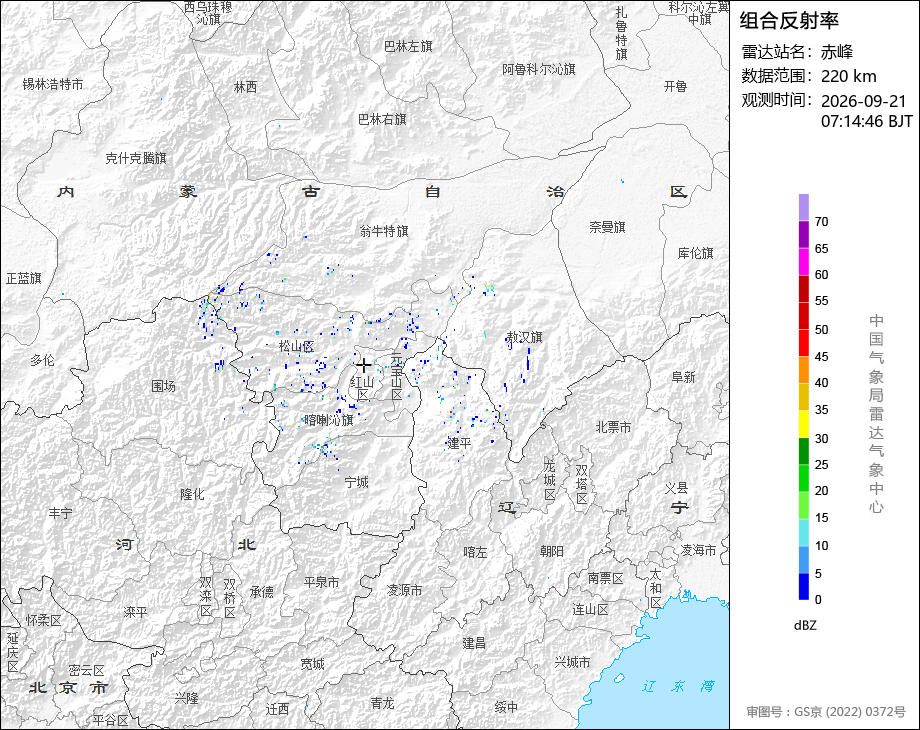Click the '义县' map label
The image size is (920, 730).
click(676, 488)
